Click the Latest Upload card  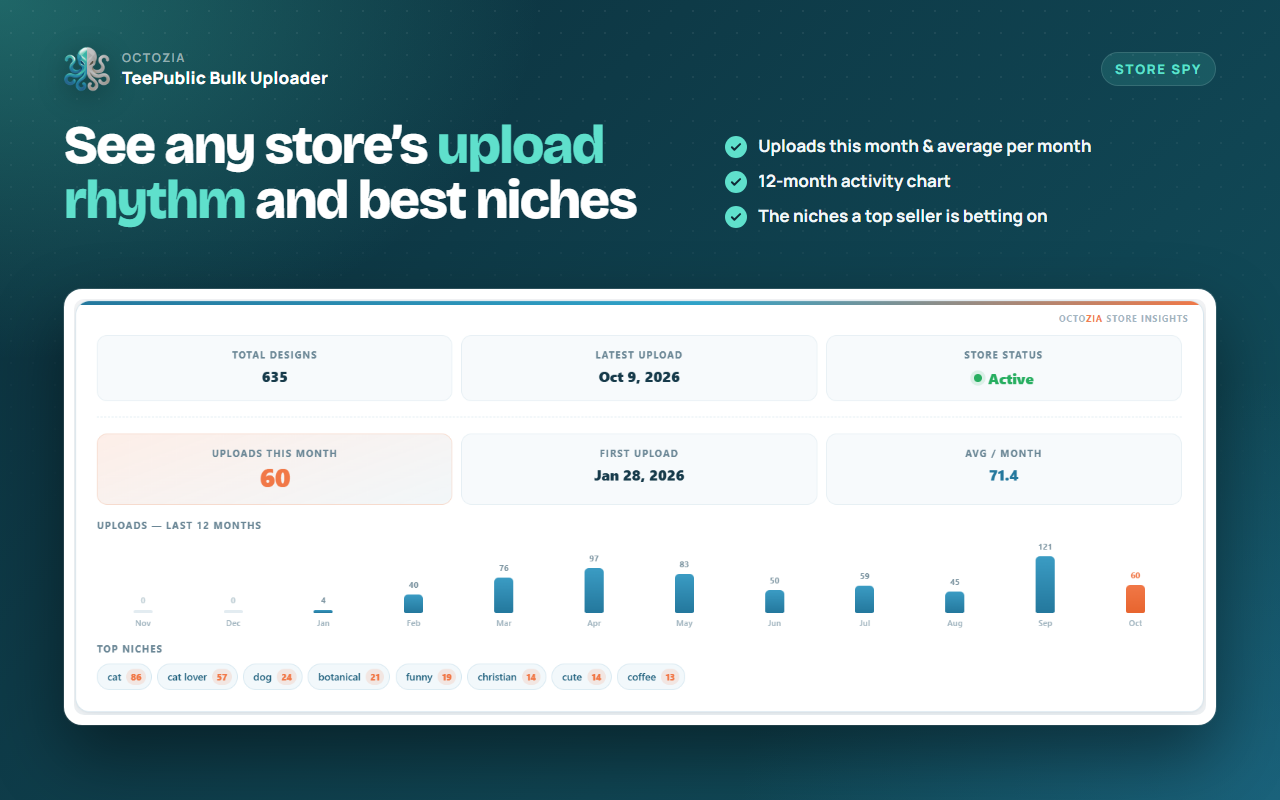click(639, 368)
